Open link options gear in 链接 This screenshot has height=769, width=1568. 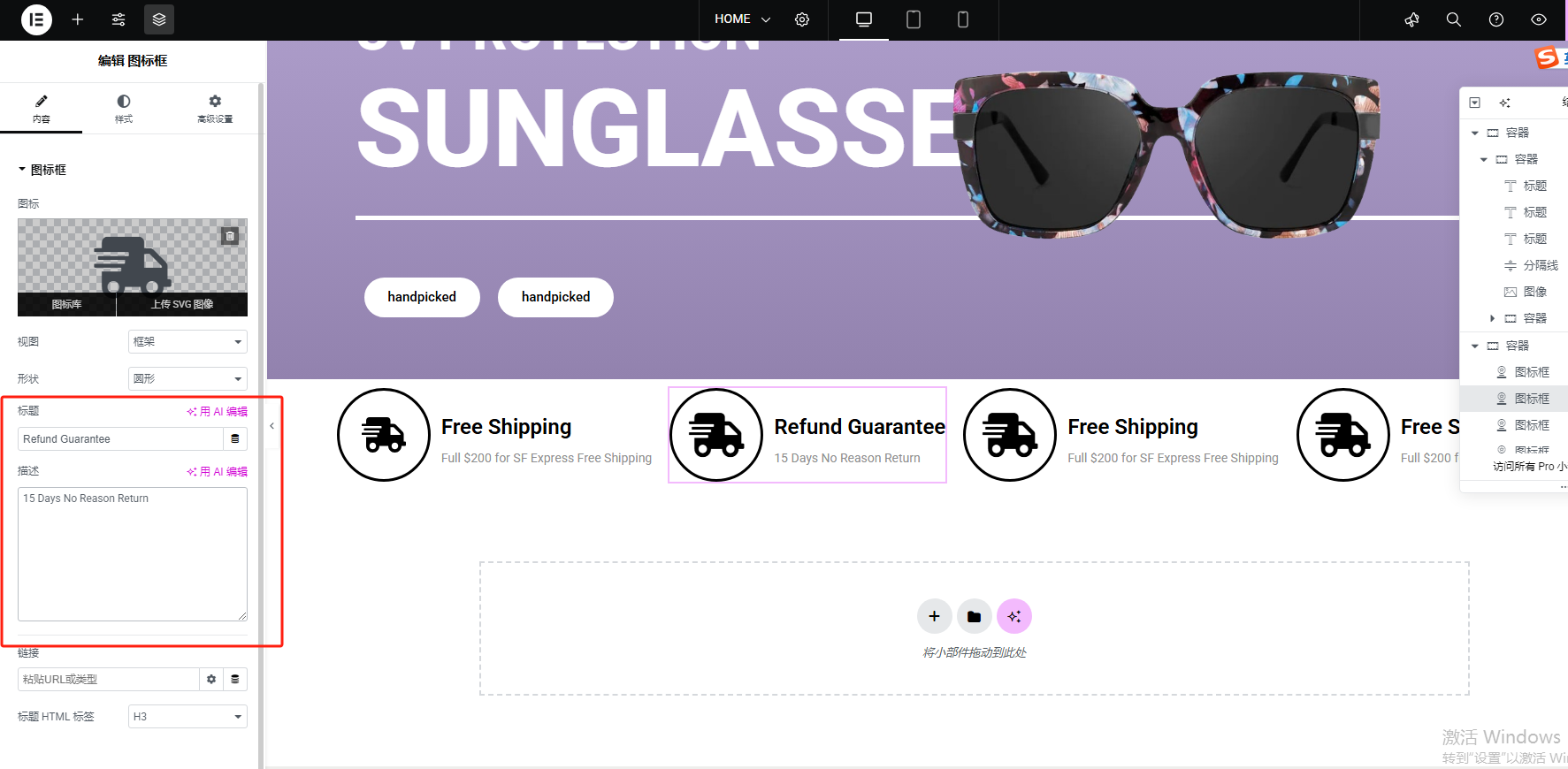coord(211,679)
